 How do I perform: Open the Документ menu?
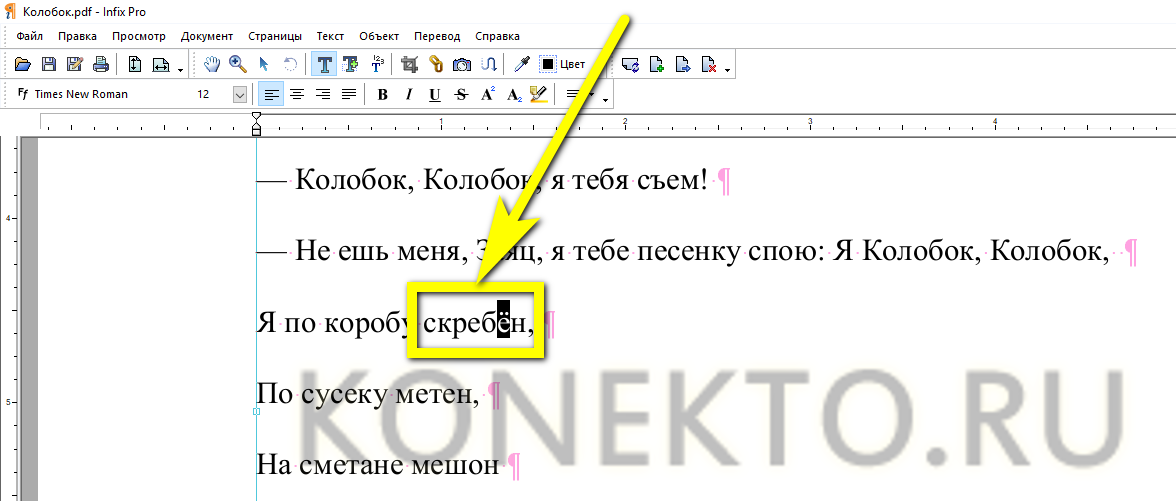[x=206, y=36]
